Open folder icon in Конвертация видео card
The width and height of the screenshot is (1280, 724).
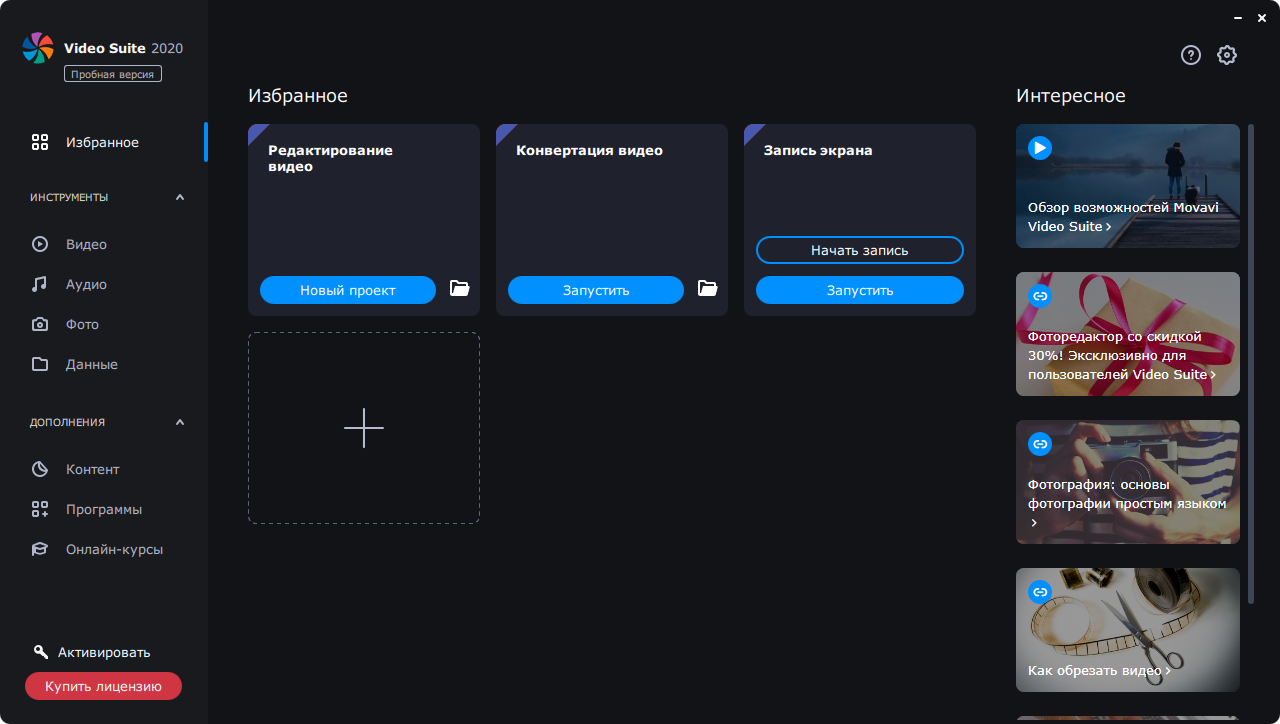tap(707, 289)
